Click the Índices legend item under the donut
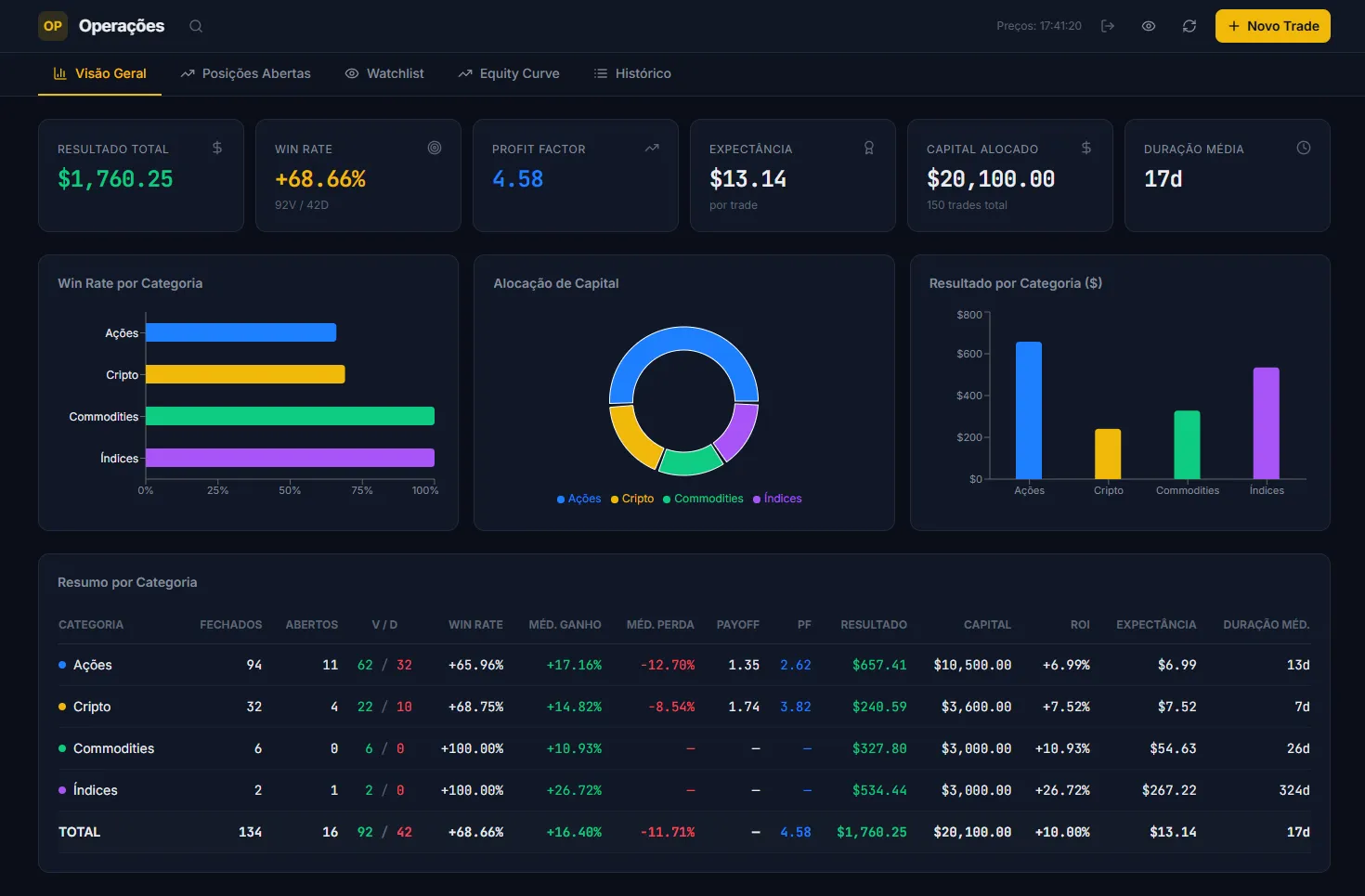 [x=777, y=499]
